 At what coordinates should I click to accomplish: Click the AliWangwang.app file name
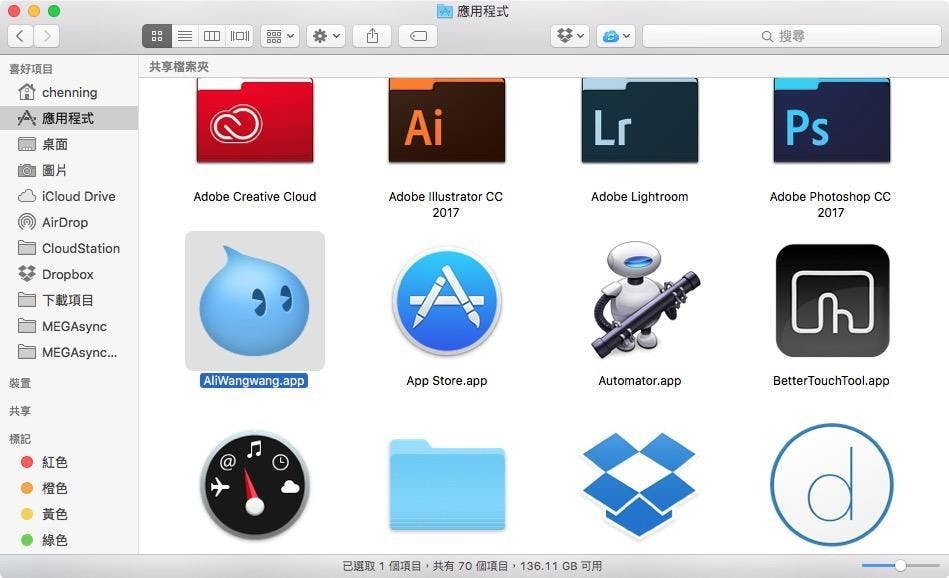pos(254,381)
